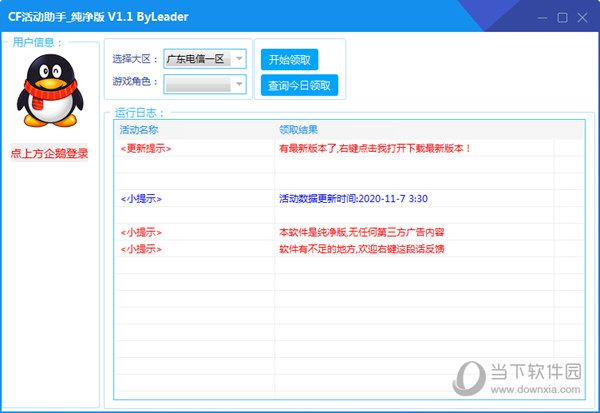Close the CF活动助手 window

[x=582, y=18]
